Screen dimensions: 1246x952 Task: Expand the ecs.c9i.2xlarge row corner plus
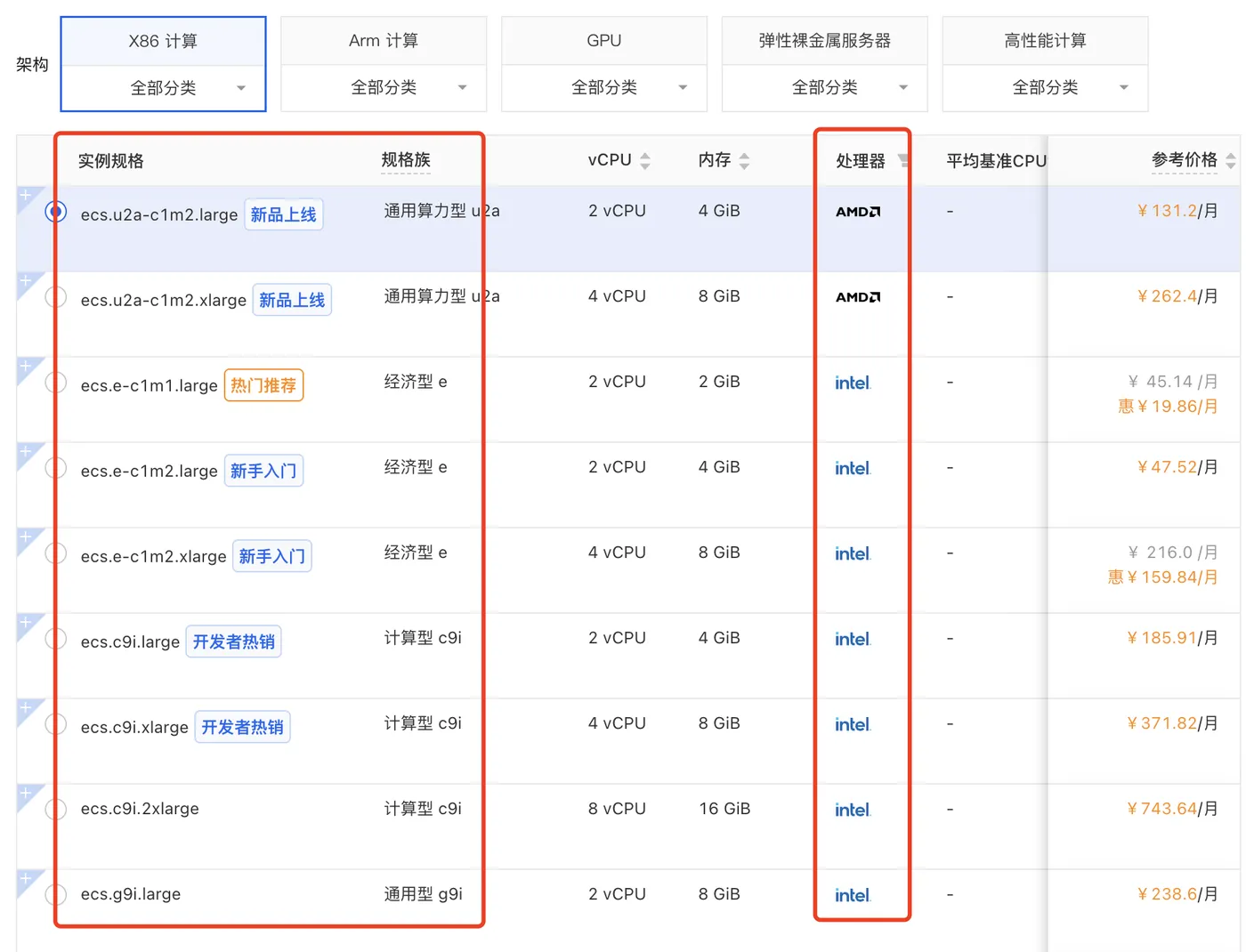pyautogui.click(x=26, y=794)
